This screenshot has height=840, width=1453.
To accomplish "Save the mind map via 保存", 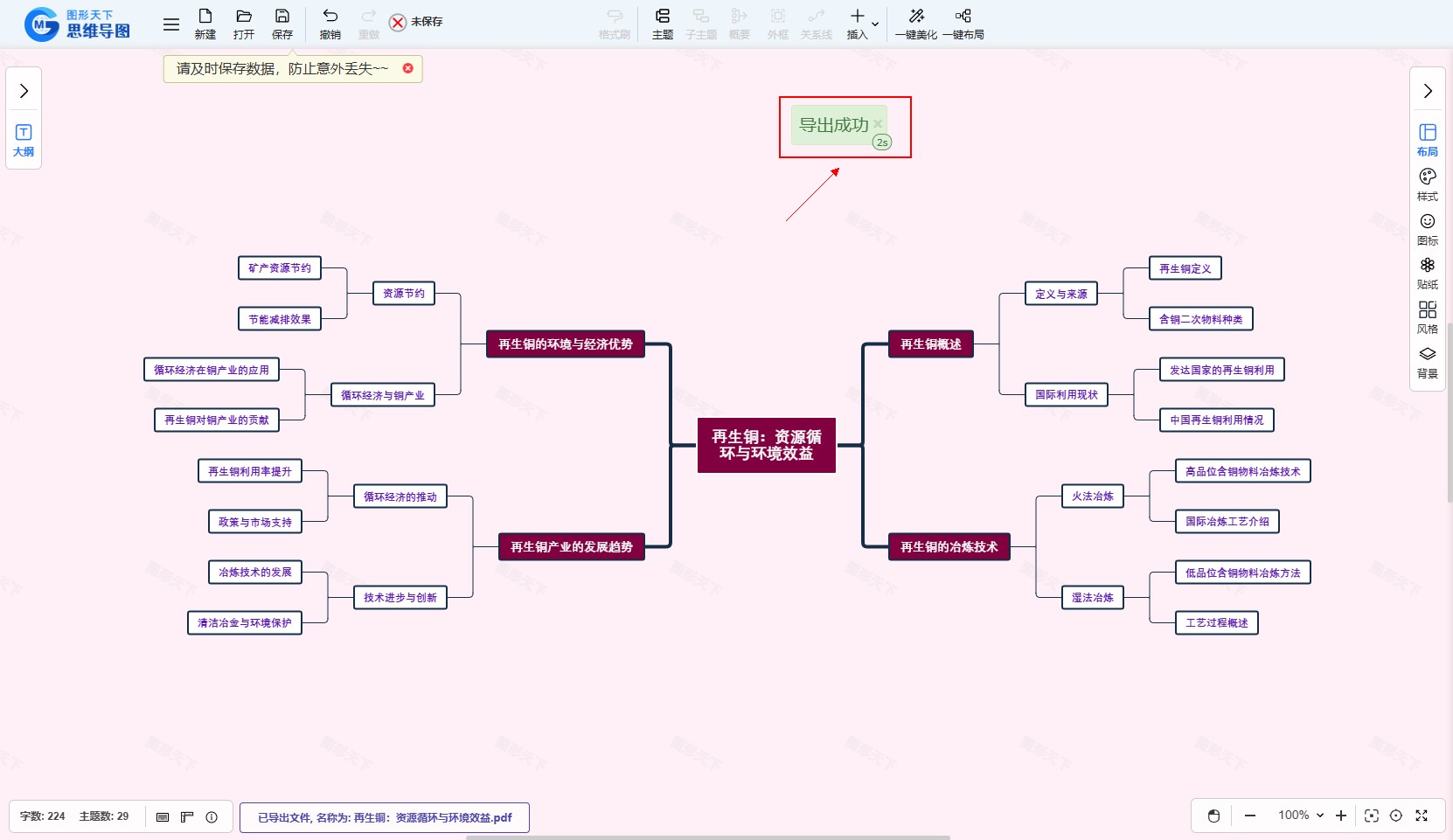I will pyautogui.click(x=282, y=24).
